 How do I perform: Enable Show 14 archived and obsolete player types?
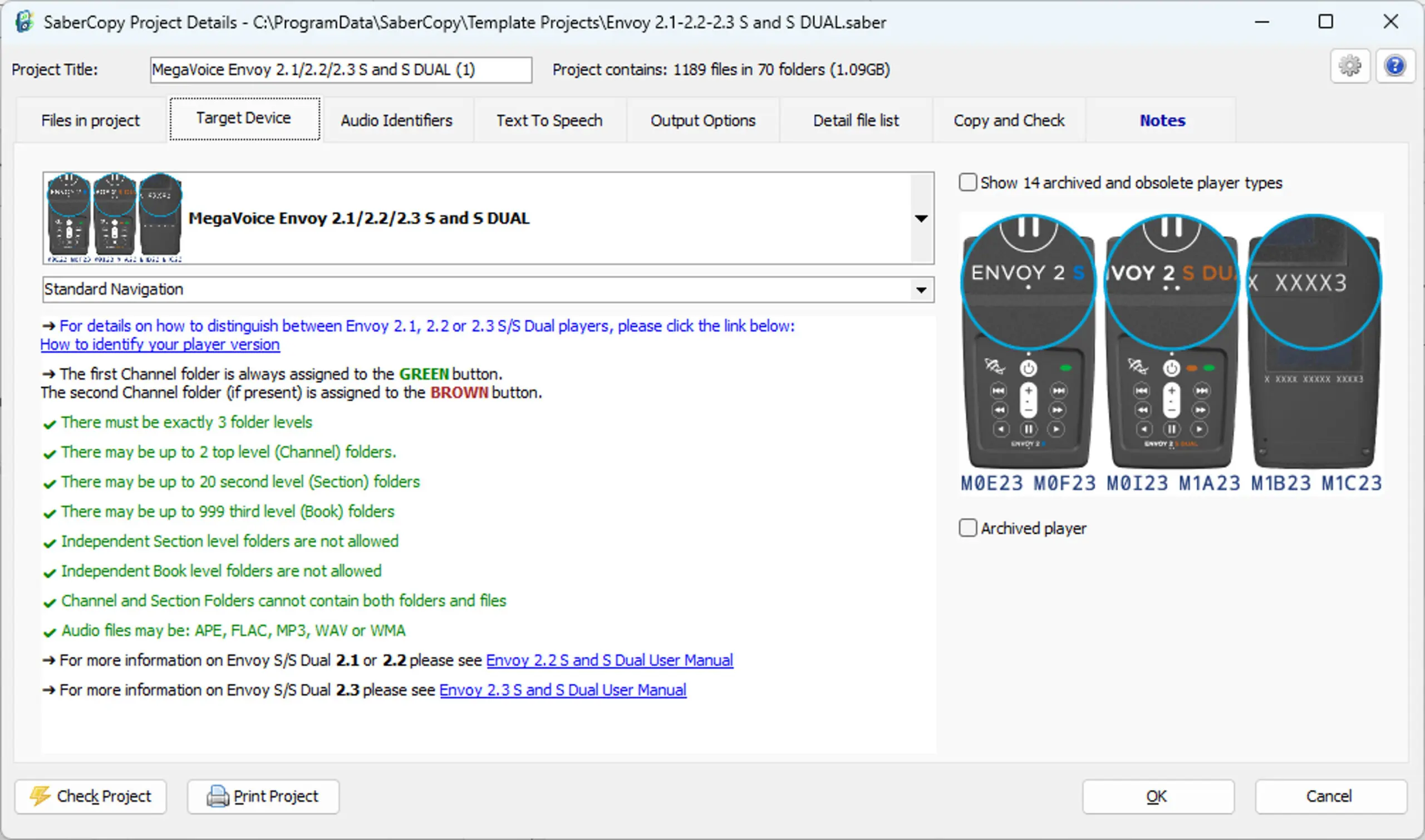[968, 182]
